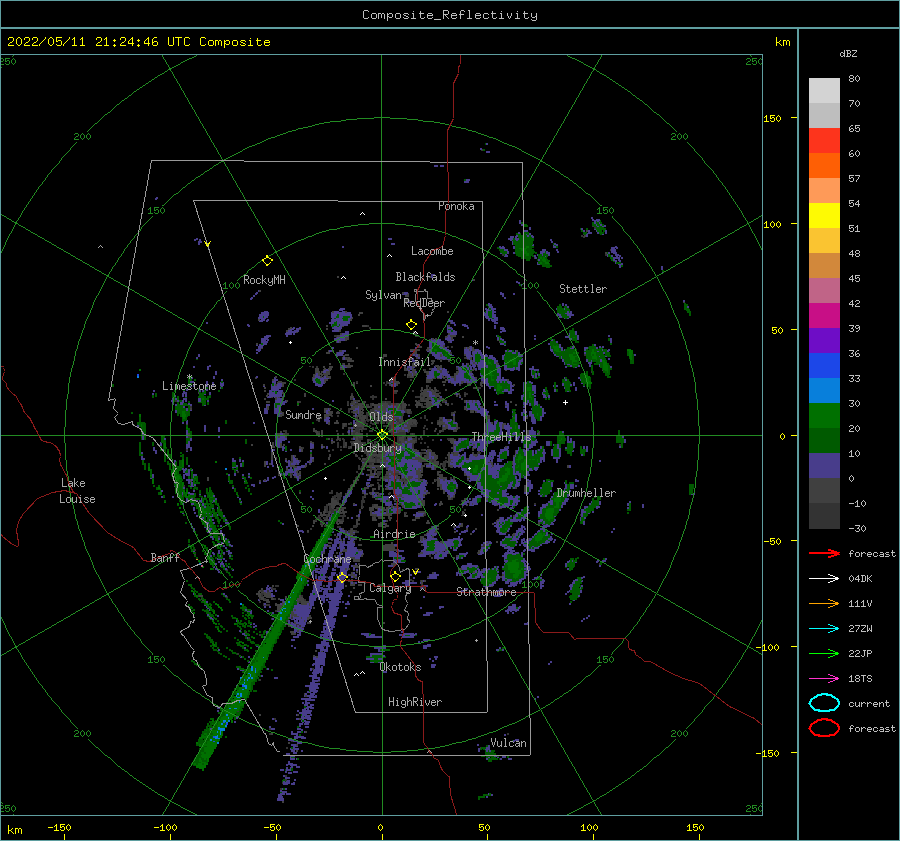Click the km unit label at top right
This screenshot has width=900, height=841.
coord(782,42)
